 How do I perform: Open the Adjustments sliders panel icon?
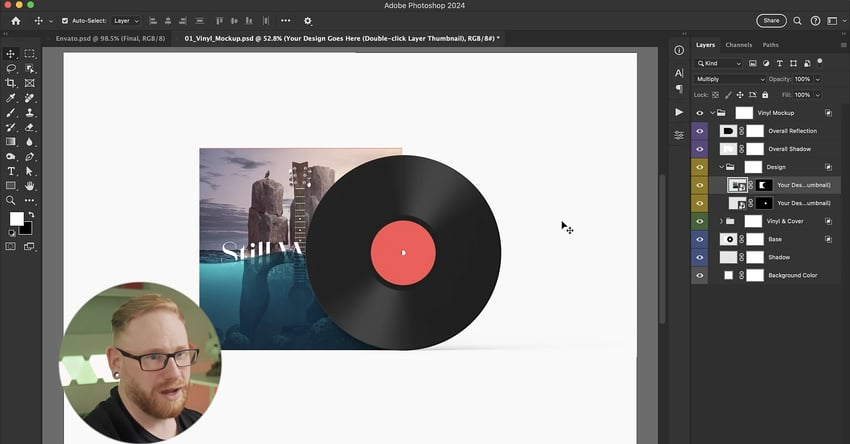point(679,135)
